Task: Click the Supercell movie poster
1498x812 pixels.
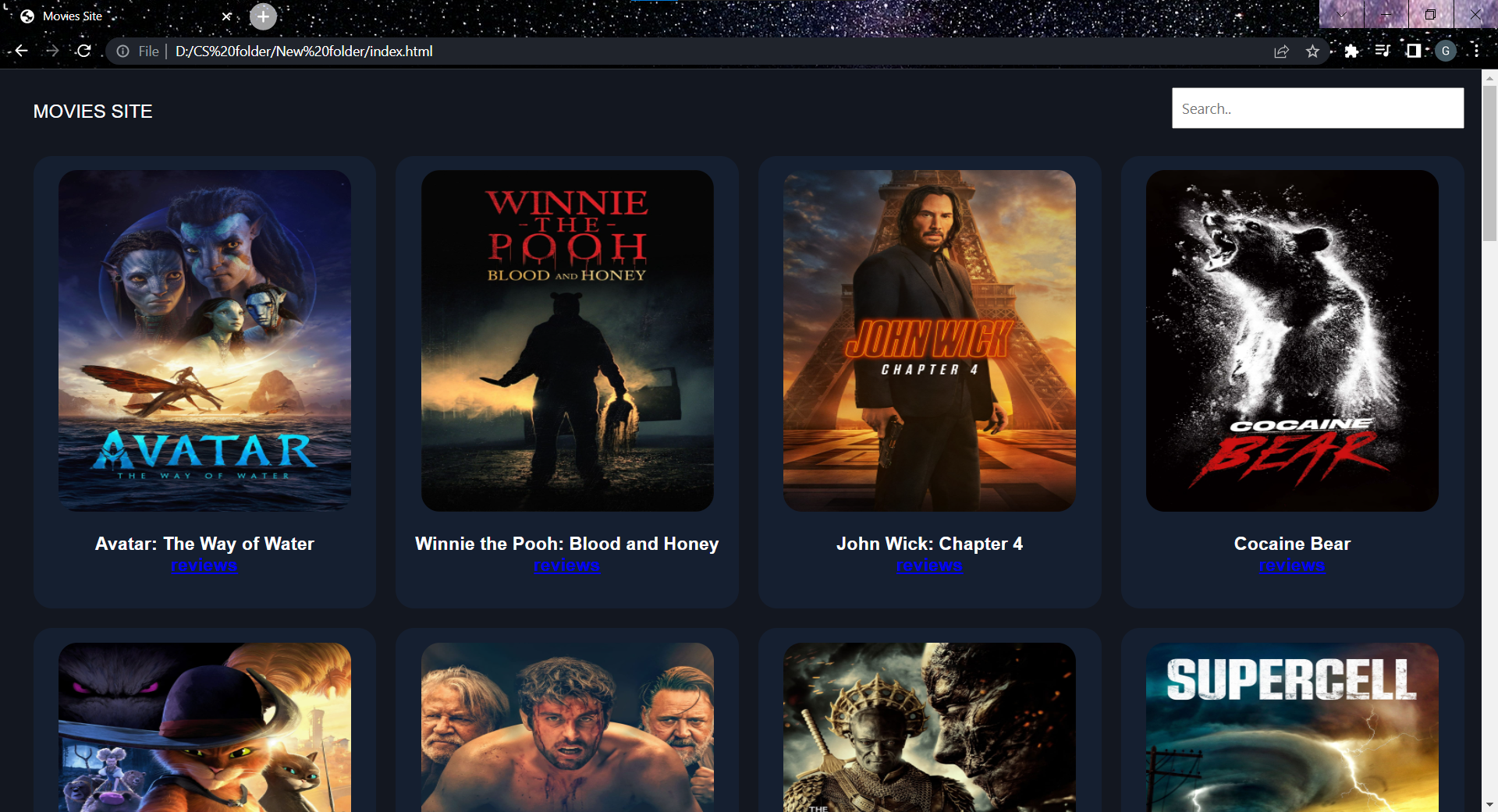Action: coord(1292,727)
